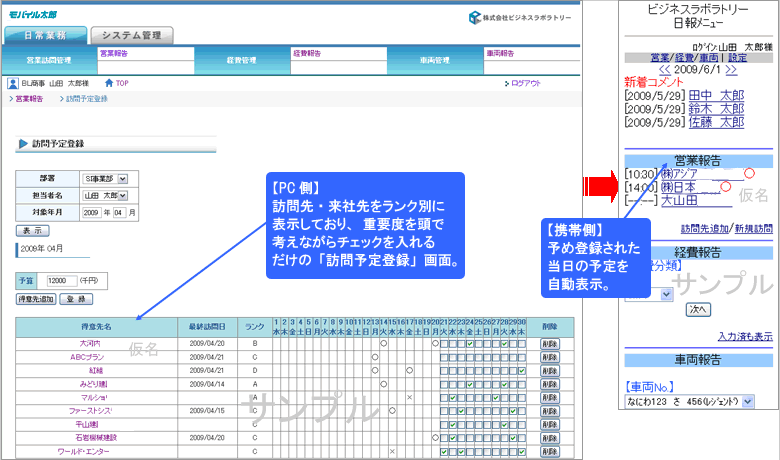This screenshot has width=780, height=460.
Task: Uncheck day 28 for 千山建
Action: (504, 425)
